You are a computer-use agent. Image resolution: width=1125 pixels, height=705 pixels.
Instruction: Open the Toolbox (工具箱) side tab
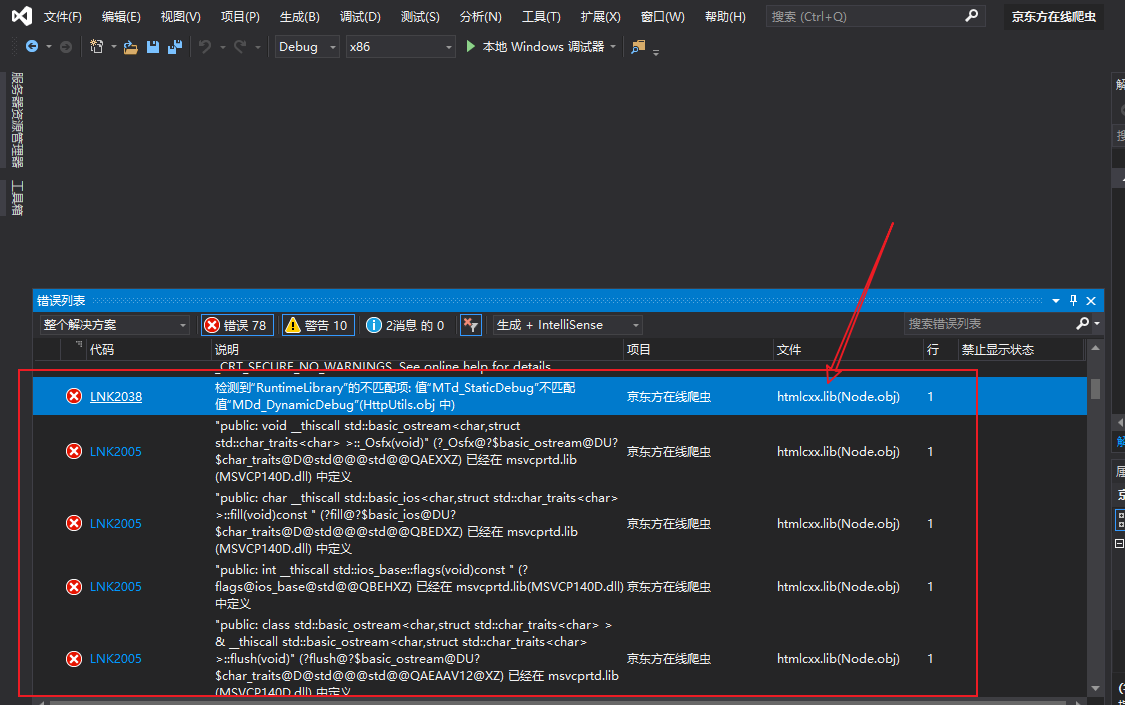pos(17,198)
